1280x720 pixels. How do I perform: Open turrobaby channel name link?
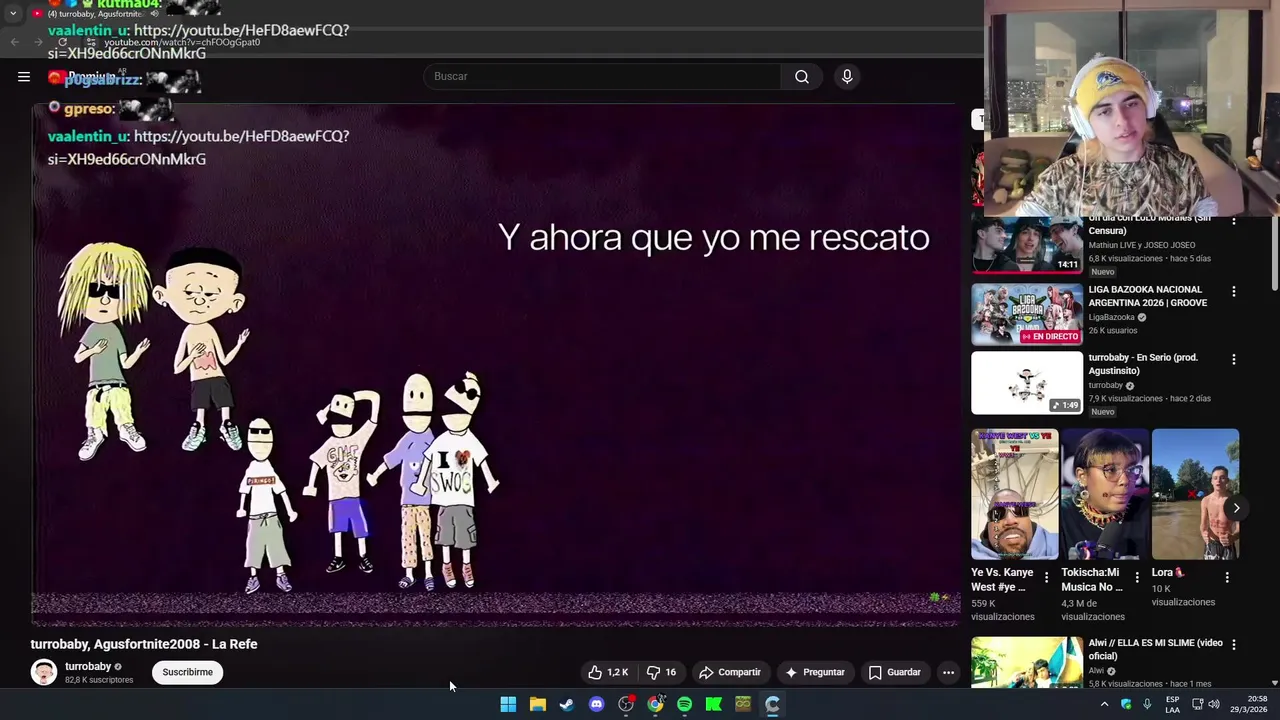coord(88,666)
